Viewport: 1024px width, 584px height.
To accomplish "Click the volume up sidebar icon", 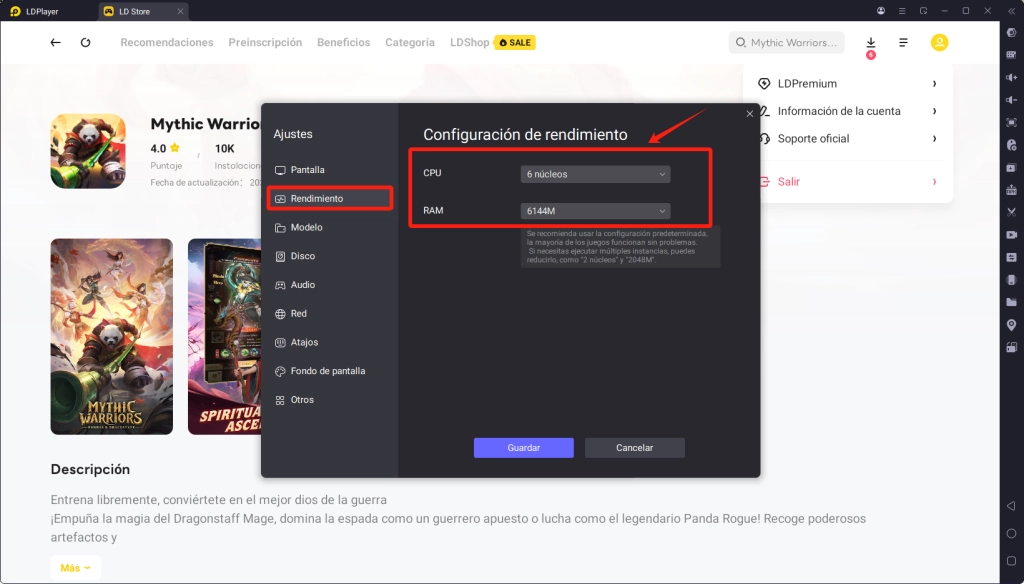I will tap(1012, 78).
